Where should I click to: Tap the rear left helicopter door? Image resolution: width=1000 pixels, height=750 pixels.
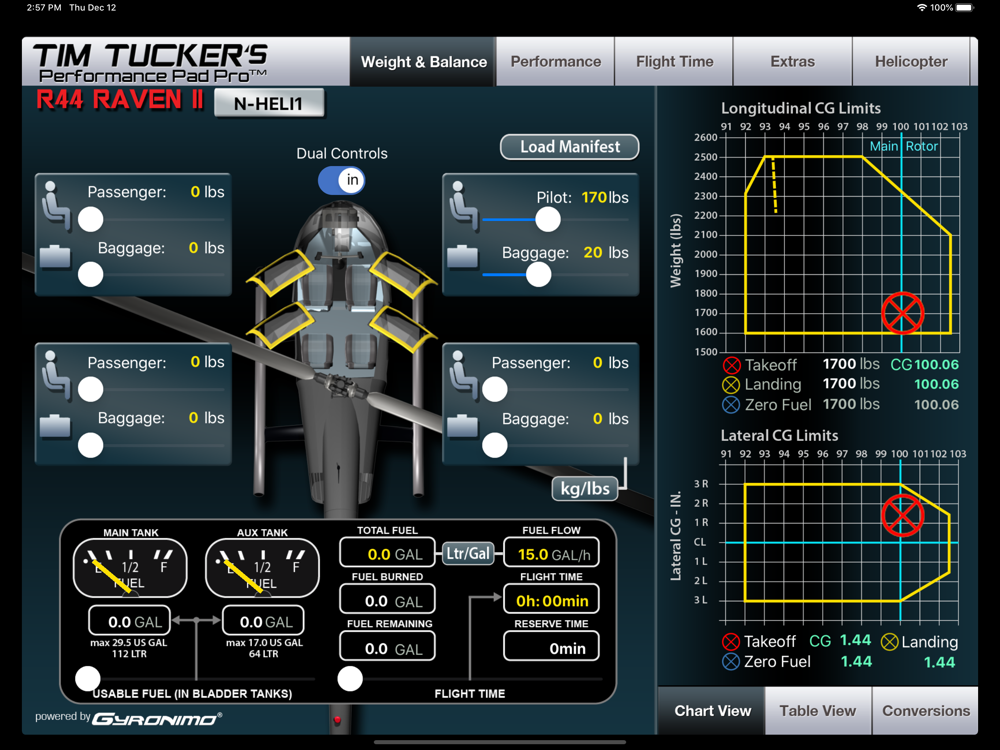[280, 326]
